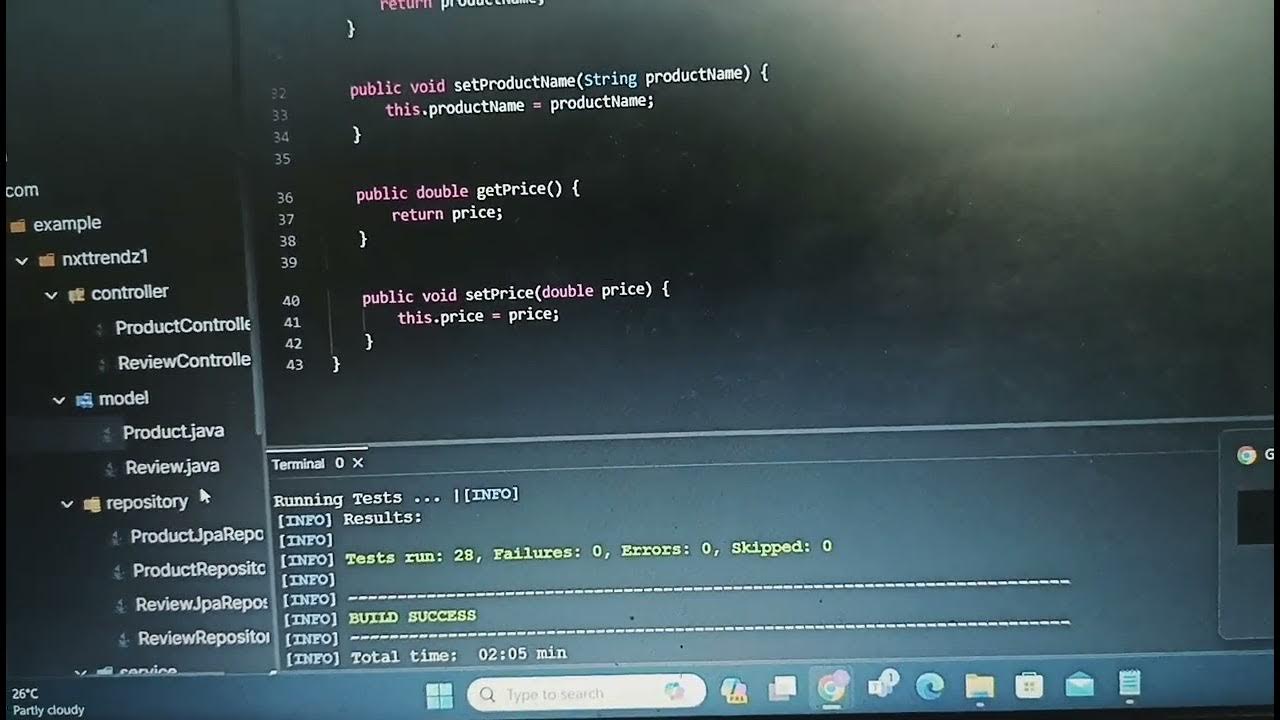Select the com package in the tree
The width and height of the screenshot is (1280, 720).
point(22,190)
